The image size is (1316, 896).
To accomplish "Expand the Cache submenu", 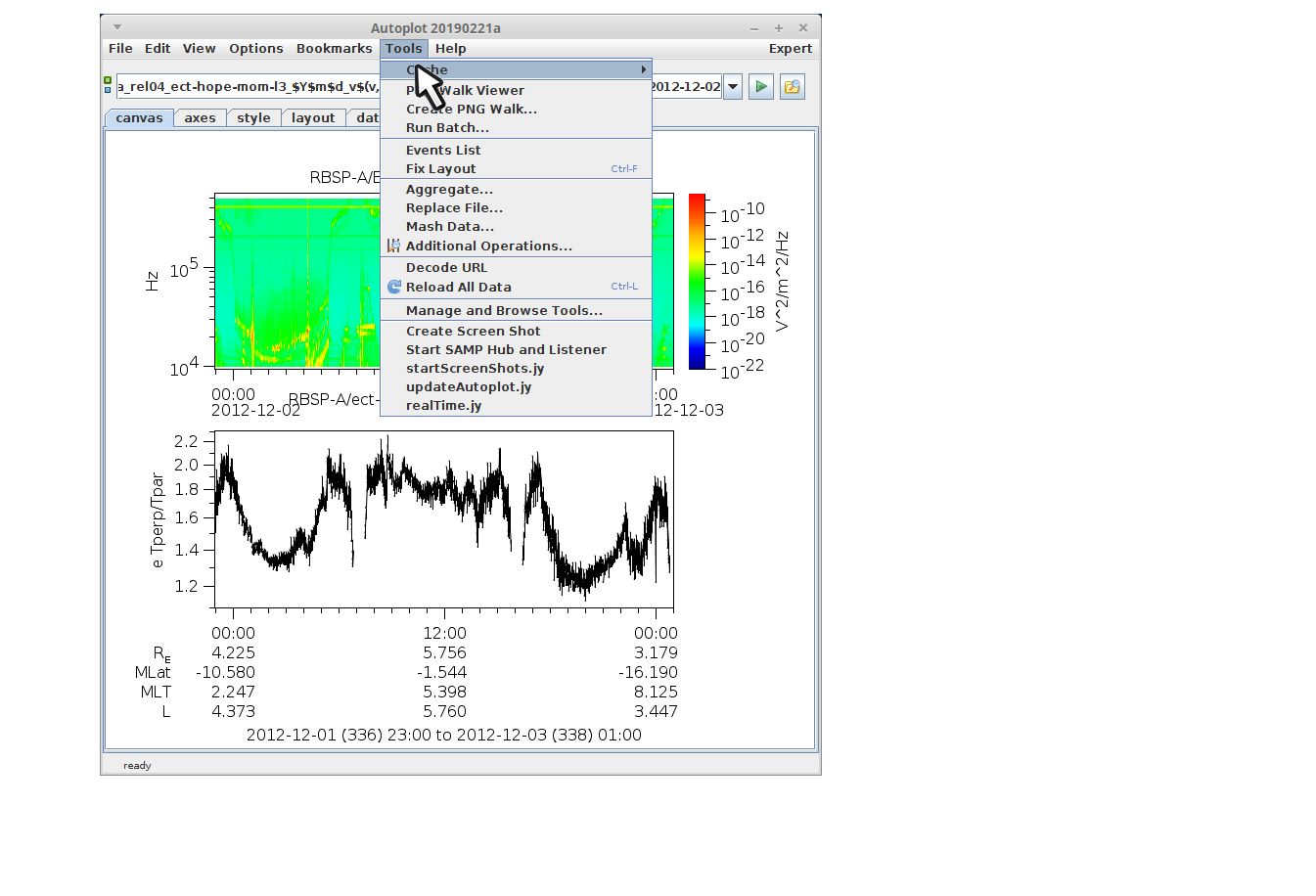I will click(x=516, y=69).
